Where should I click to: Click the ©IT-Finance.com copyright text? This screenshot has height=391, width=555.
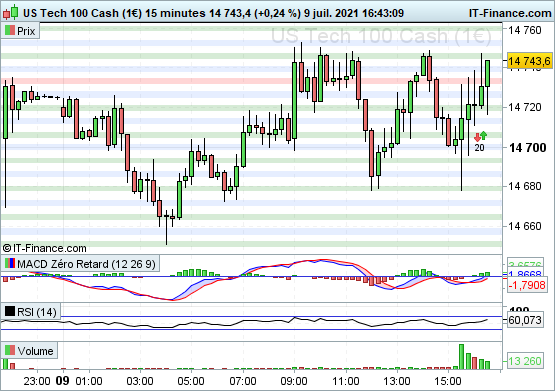pos(45,248)
